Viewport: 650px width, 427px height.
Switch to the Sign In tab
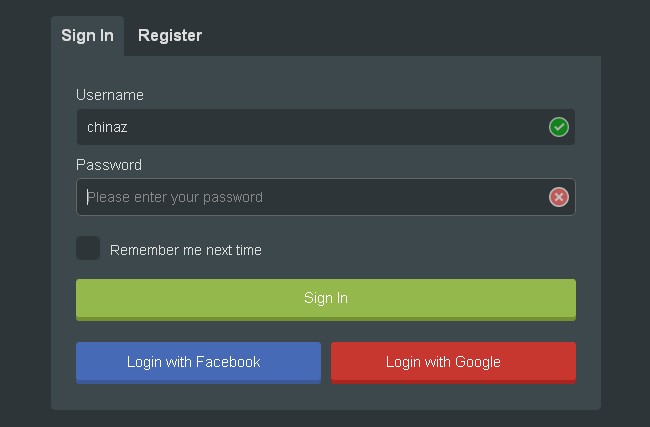point(87,36)
